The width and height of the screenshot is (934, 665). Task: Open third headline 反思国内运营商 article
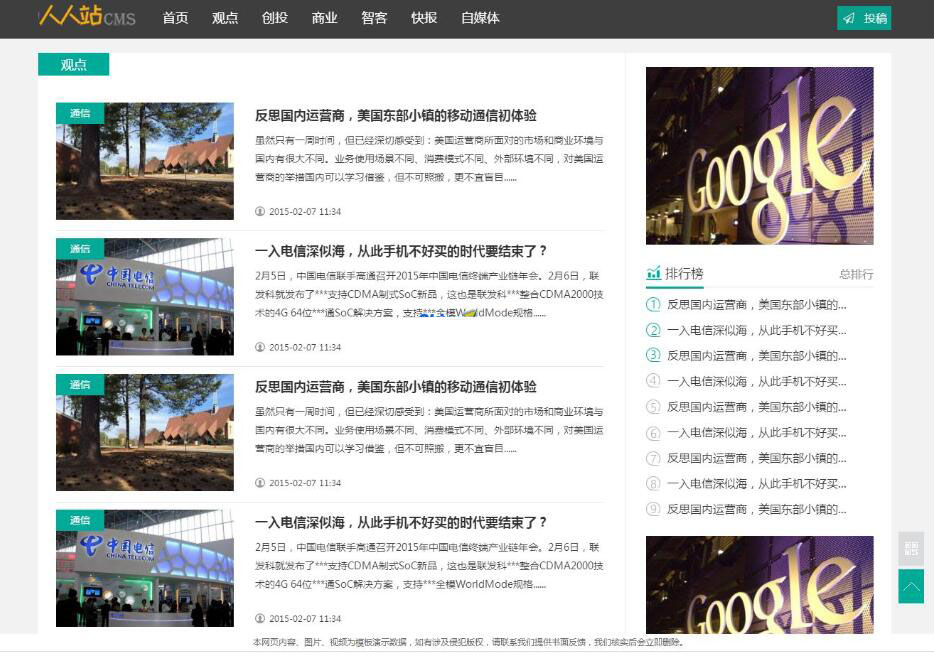click(x=396, y=387)
